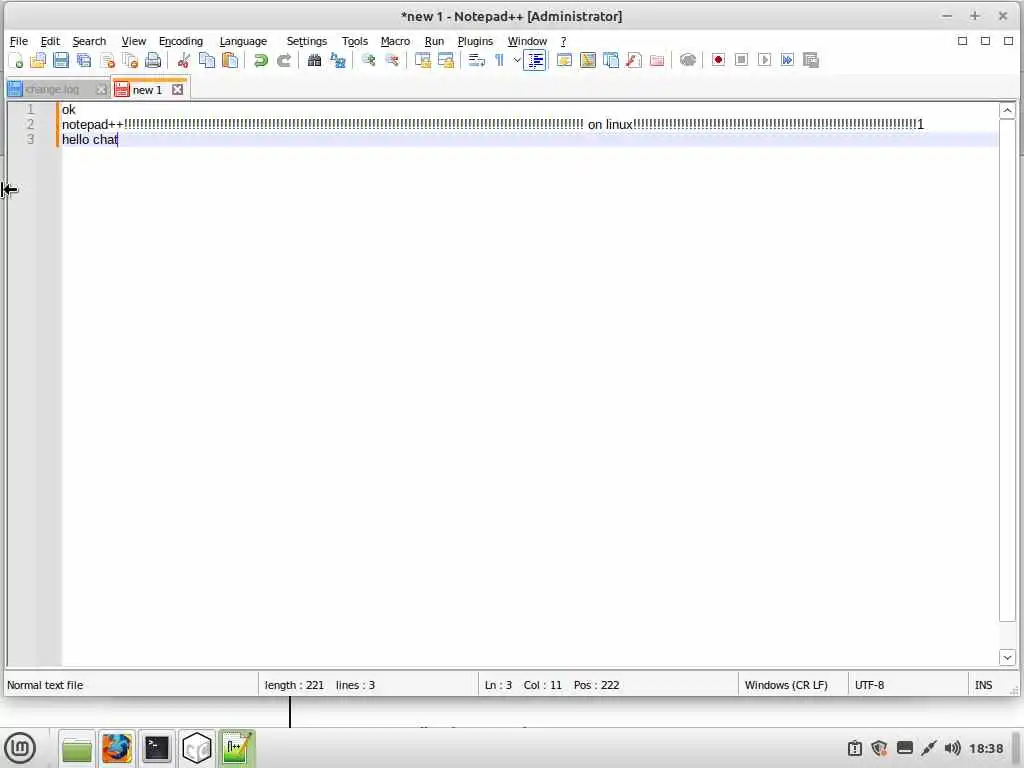Viewport: 1024px width, 768px height.
Task: Show the Document Map panel icon
Action: 588,61
